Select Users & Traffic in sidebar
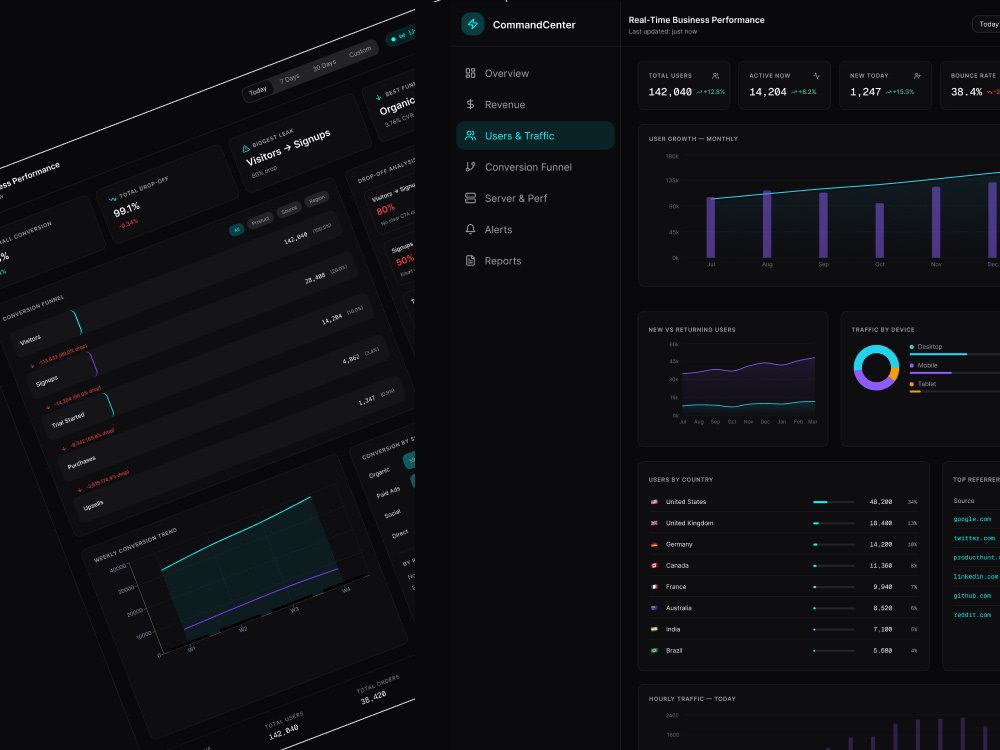The width and height of the screenshot is (1000, 750). [535, 136]
